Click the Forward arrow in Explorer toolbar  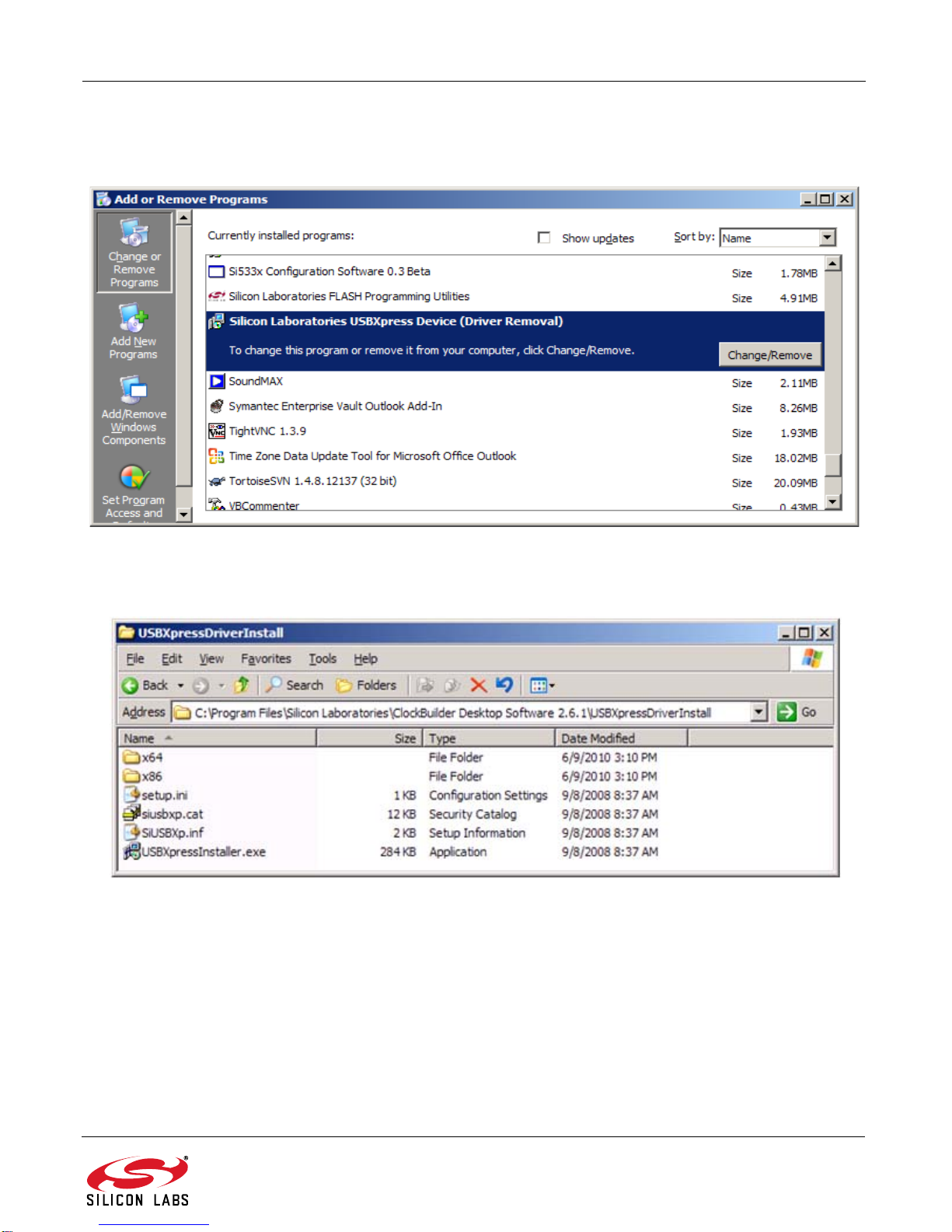tap(201, 686)
